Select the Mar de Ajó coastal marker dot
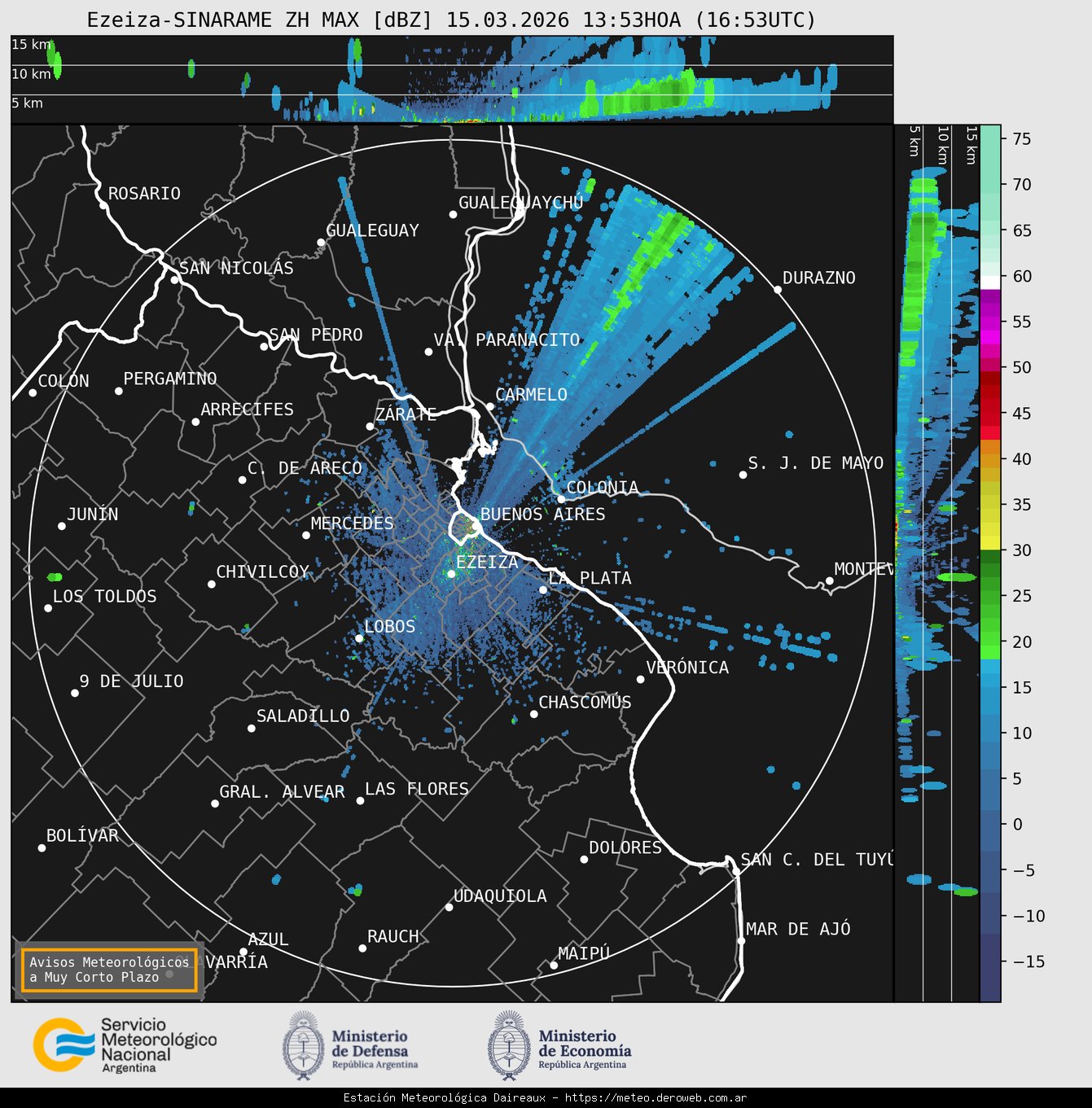 coord(741,940)
